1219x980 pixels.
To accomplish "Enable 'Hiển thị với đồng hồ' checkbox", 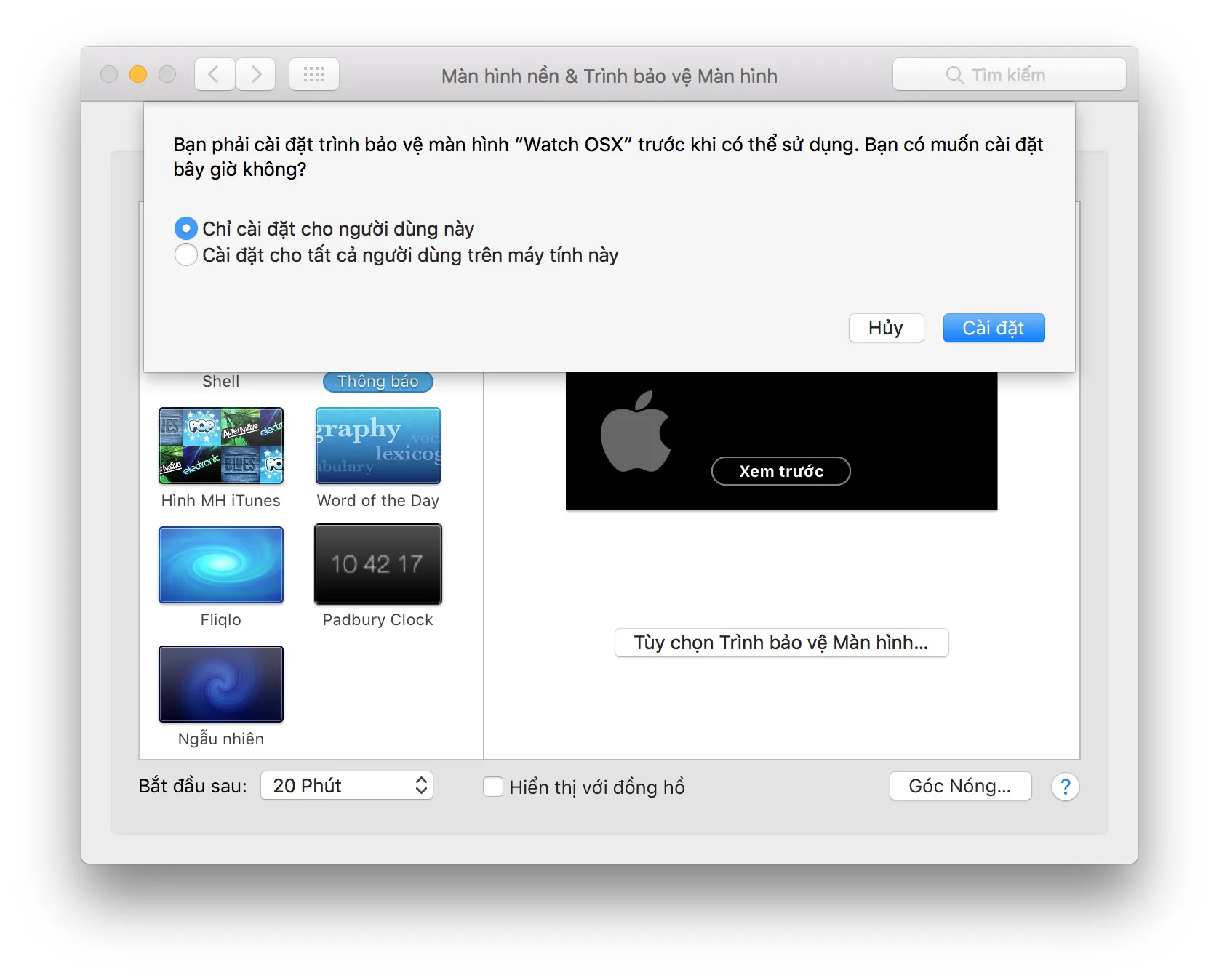I will pos(493,787).
